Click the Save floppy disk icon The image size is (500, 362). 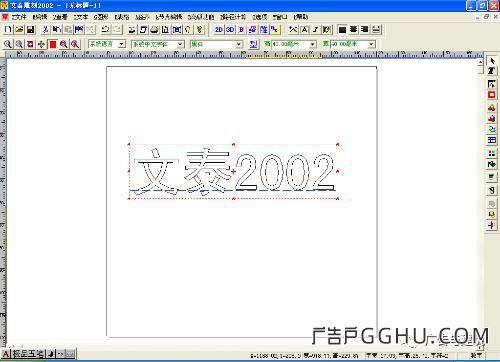(x=31, y=30)
